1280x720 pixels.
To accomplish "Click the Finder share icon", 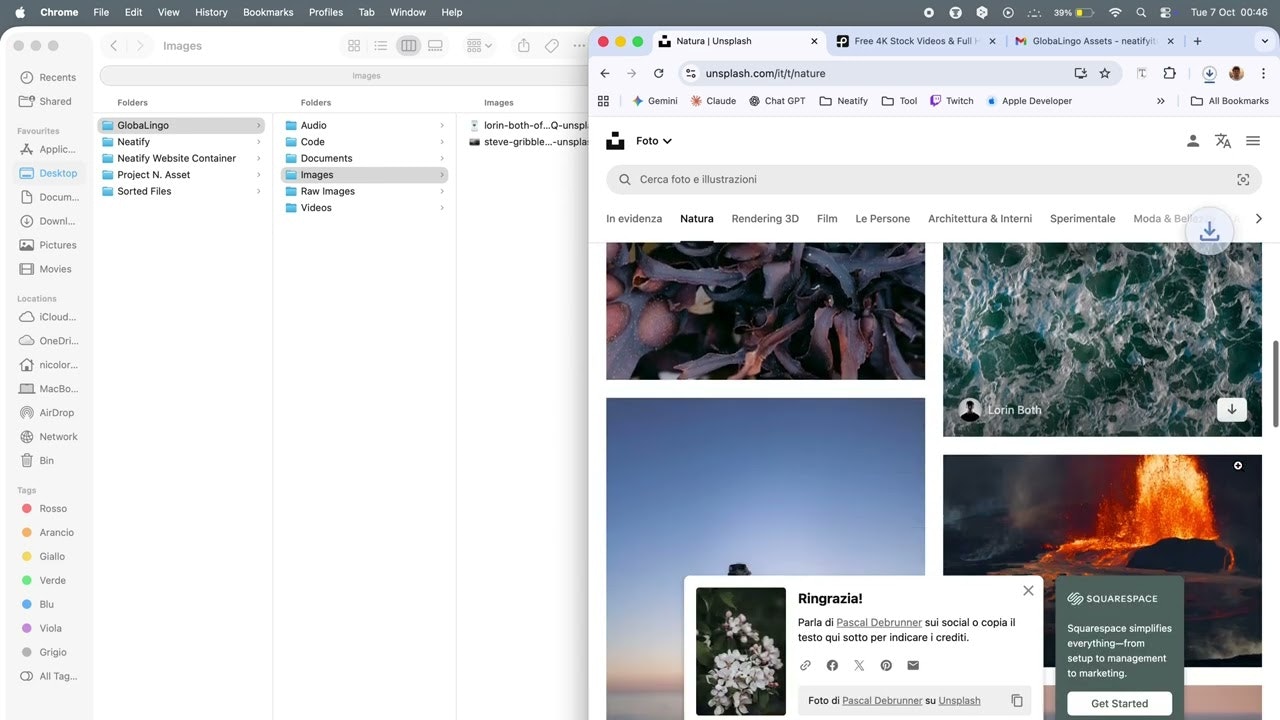I will 523,45.
